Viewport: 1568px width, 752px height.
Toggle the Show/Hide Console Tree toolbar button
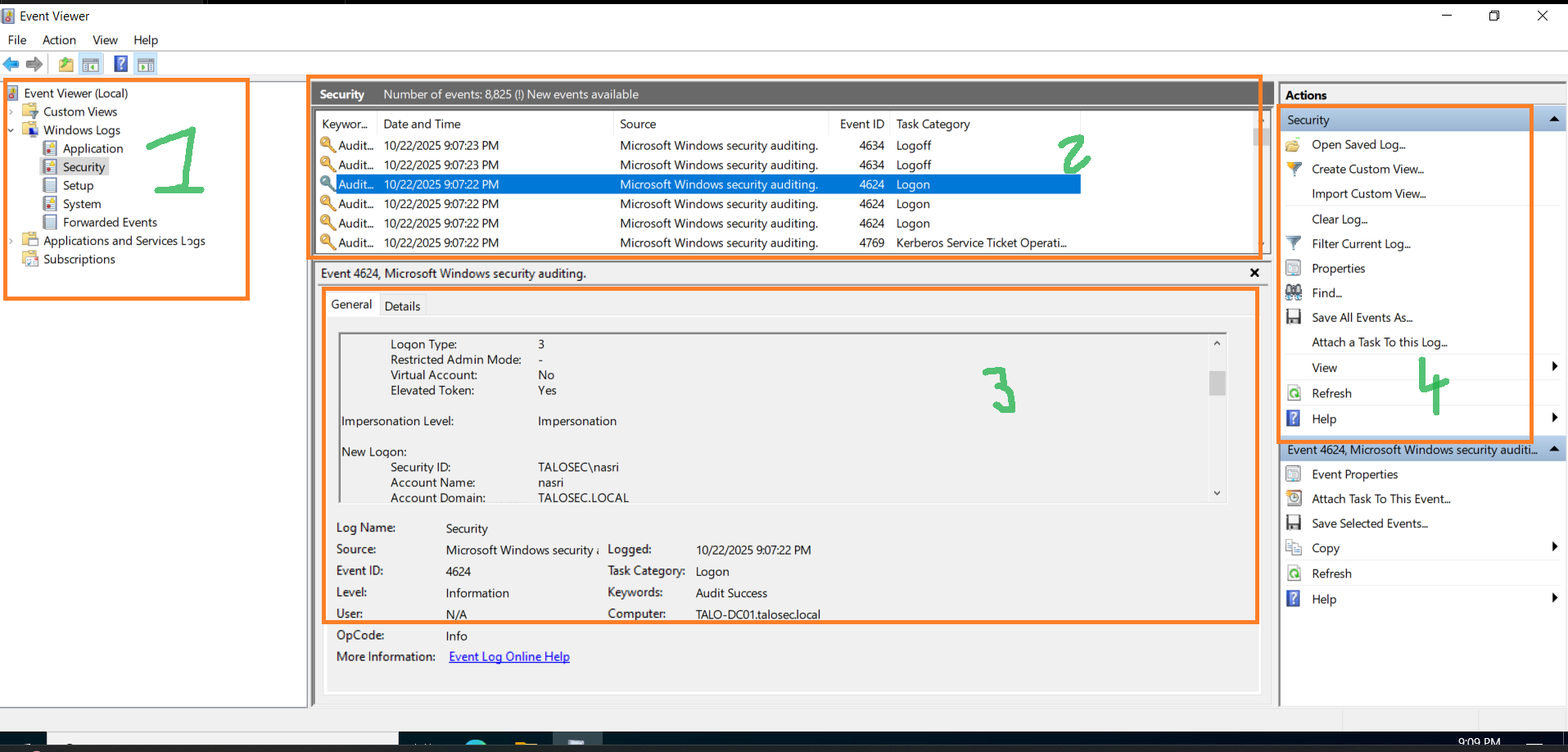91,64
